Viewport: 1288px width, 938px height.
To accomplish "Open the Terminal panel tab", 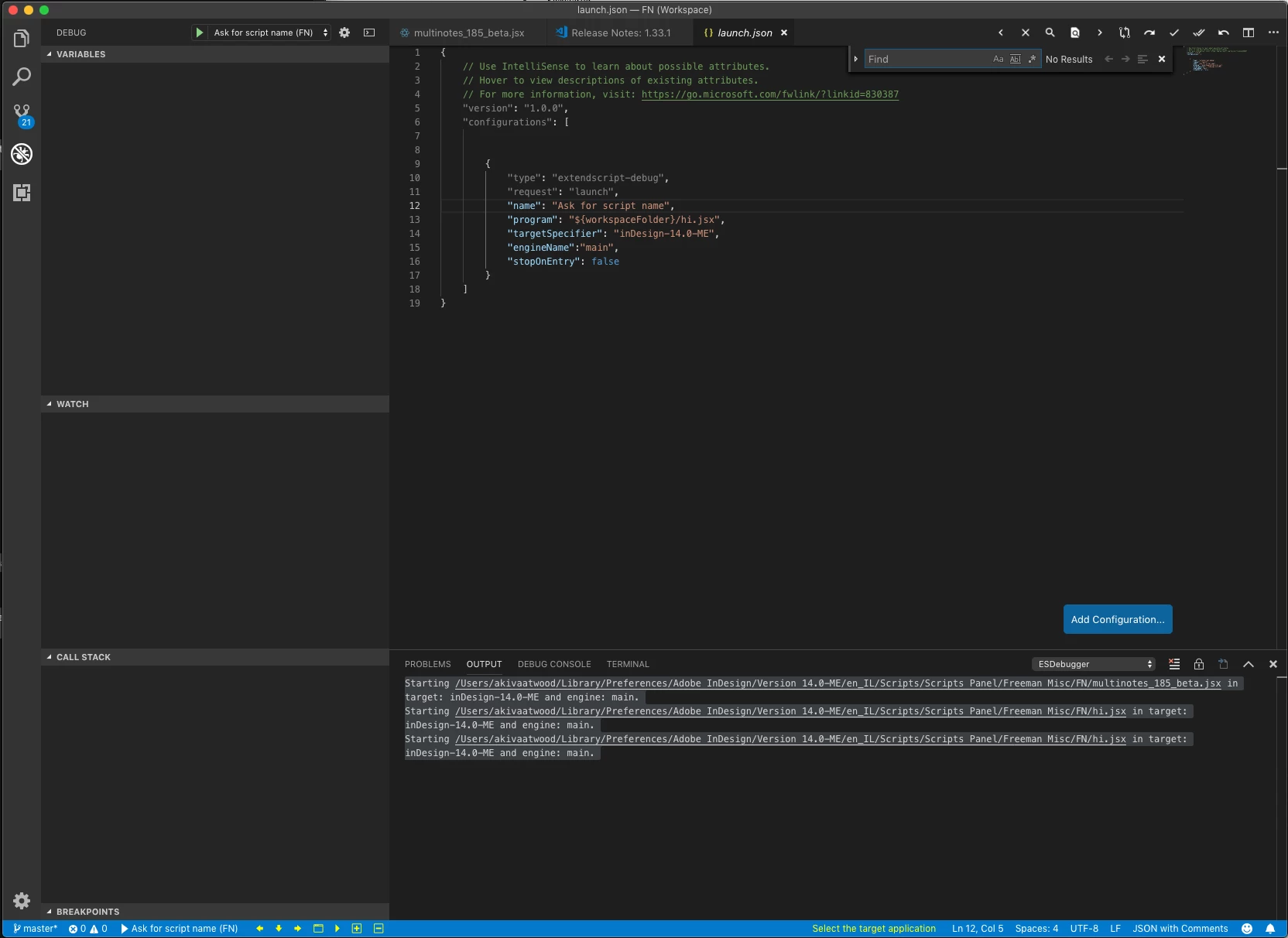I will (628, 664).
